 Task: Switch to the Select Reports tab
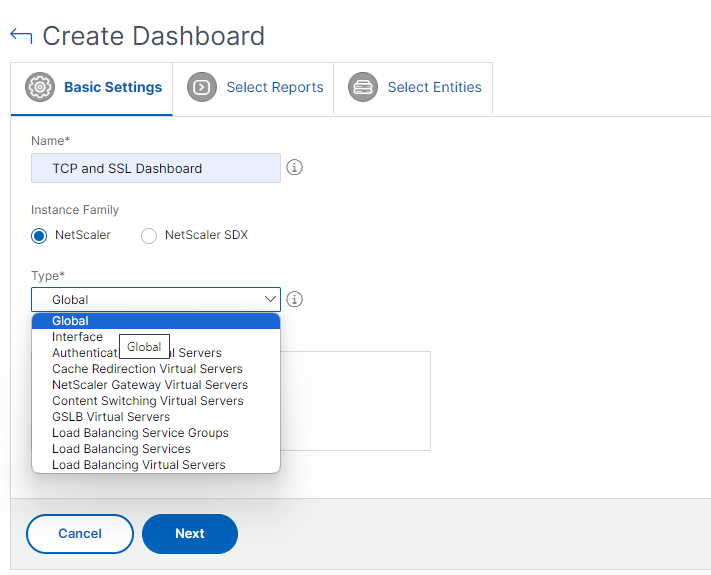click(x=253, y=88)
